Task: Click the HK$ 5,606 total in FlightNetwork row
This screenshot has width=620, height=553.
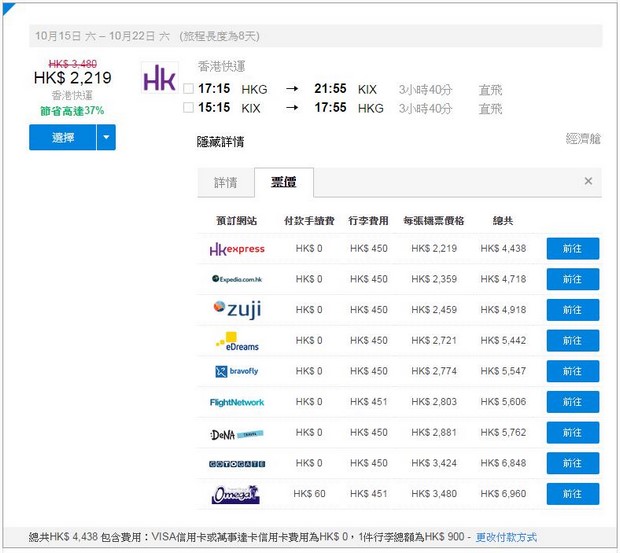Action: 503,402
